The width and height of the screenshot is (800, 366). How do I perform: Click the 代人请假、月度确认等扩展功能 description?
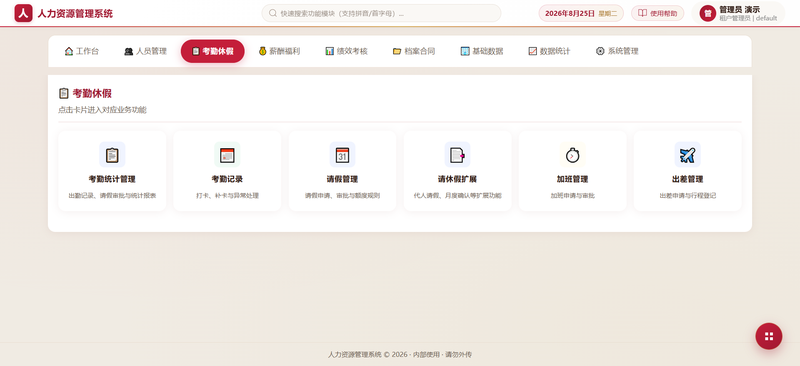click(457, 196)
